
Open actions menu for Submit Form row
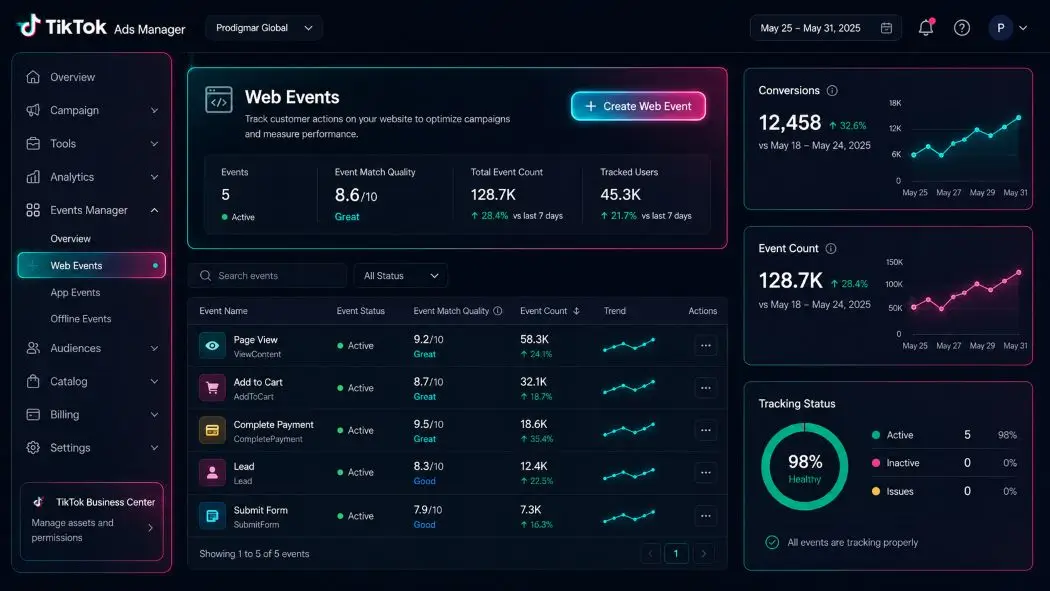[x=706, y=516]
